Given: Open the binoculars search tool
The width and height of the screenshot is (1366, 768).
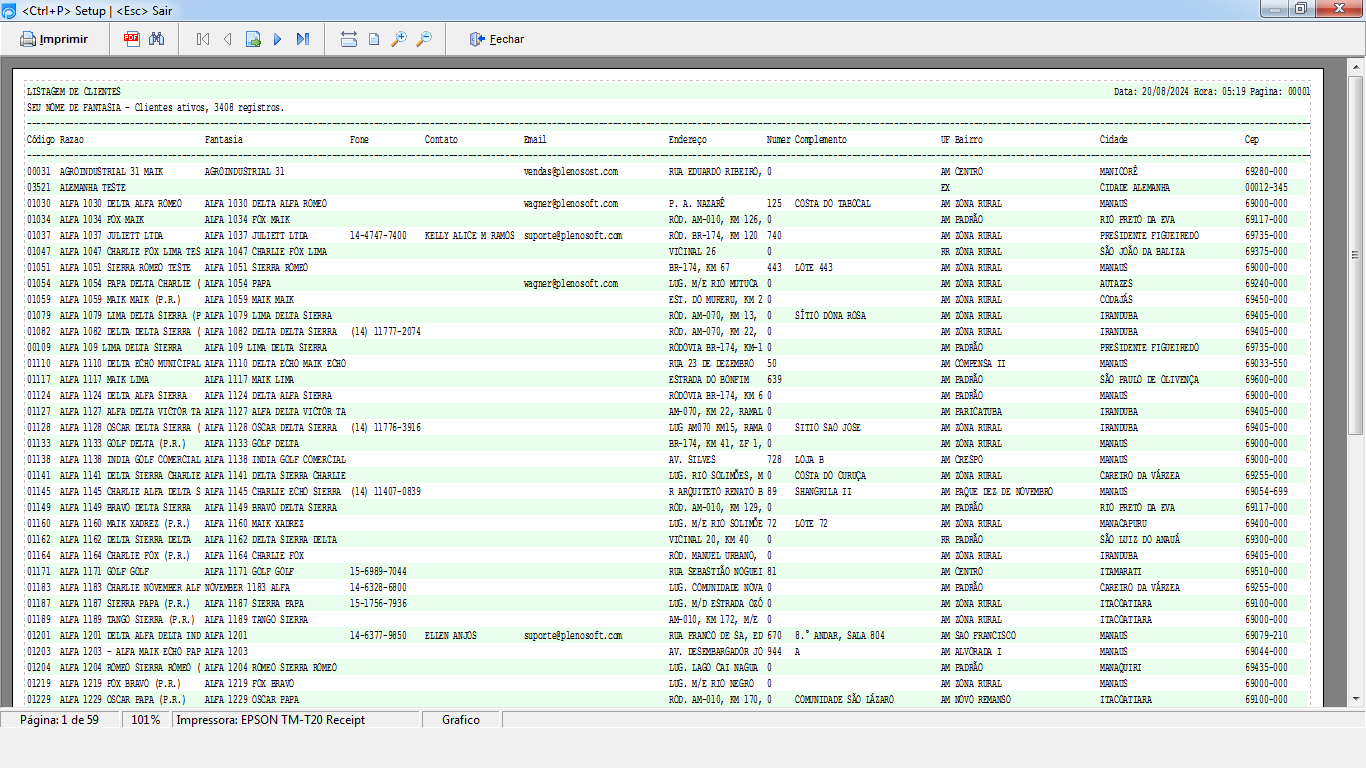Looking at the screenshot, I should (x=156, y=39).
